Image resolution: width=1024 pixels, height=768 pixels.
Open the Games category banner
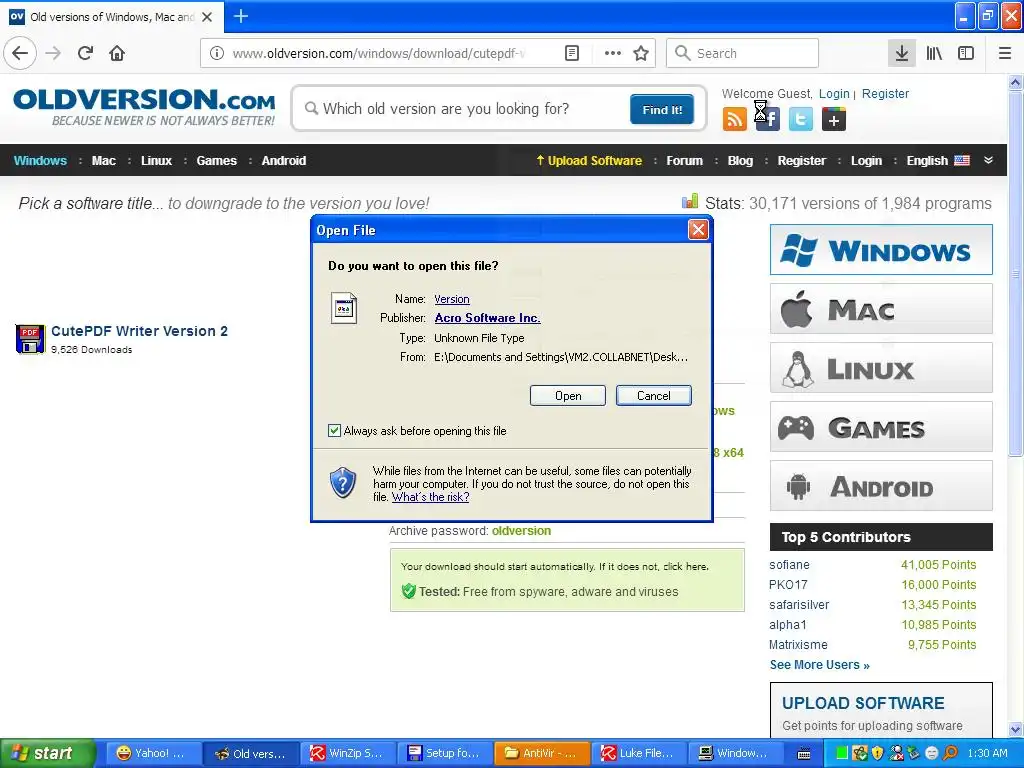pos(881,427)
